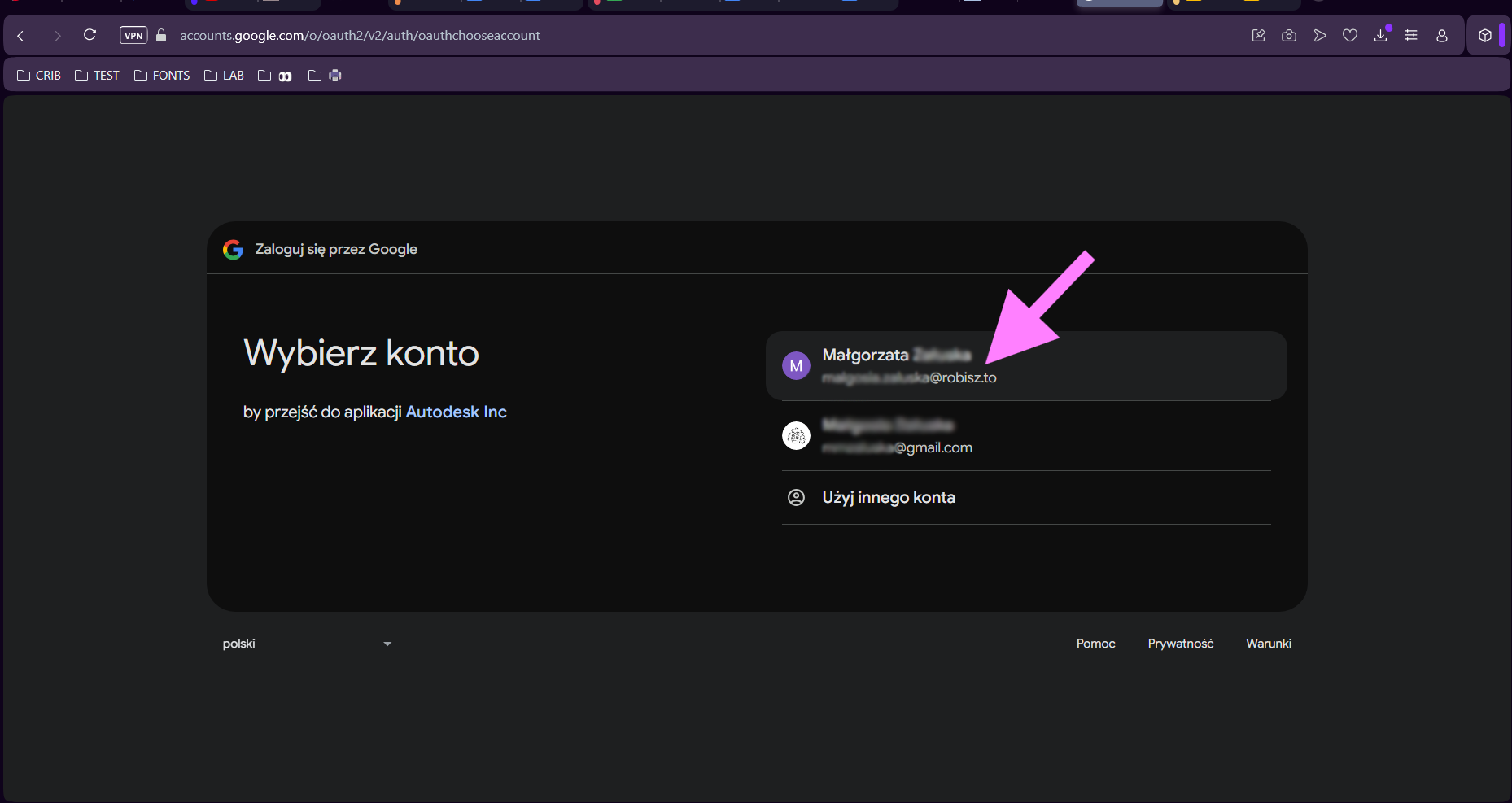Image resolution: width=1512 pixels, height=803 pixels.
Task: Reload the page with refresh icon
Action: point(90,35)
